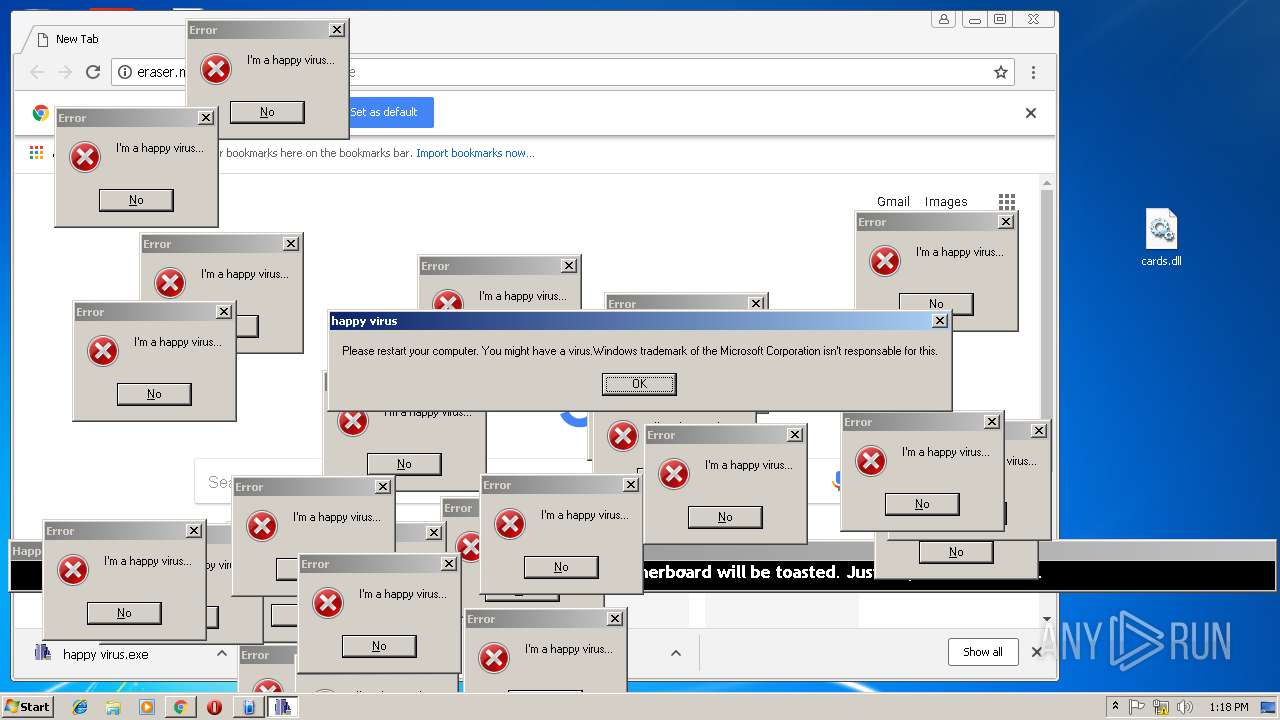Open the Chrome user profile icon

[x=943, y=19]
